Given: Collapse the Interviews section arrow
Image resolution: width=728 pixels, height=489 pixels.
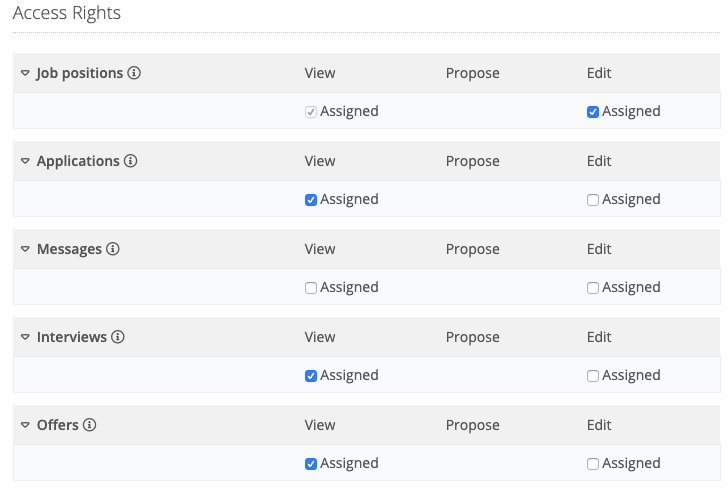Looking at the screenshot, I should point(25,337).
